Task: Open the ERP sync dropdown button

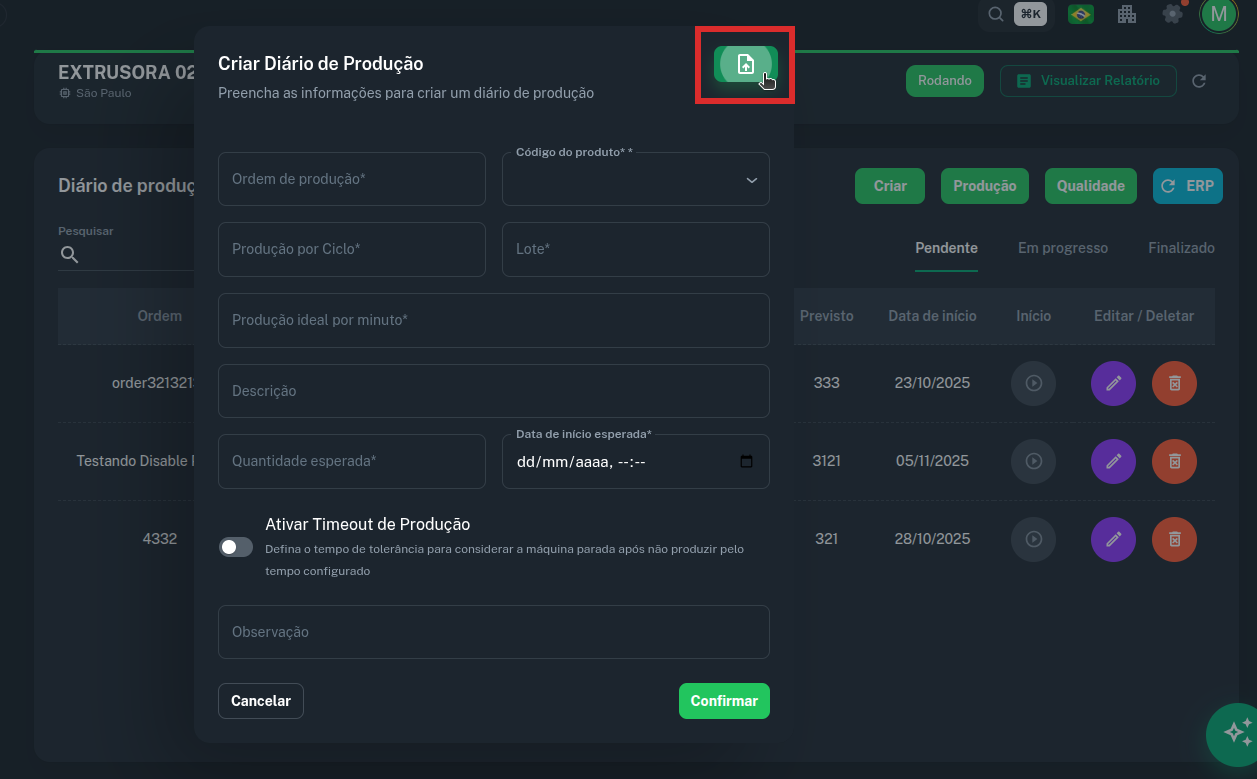Action: tap(1187, 186)
